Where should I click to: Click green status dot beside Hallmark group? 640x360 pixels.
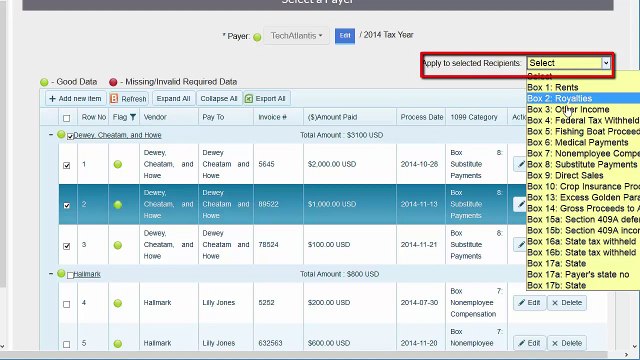(x=61, y=273)
